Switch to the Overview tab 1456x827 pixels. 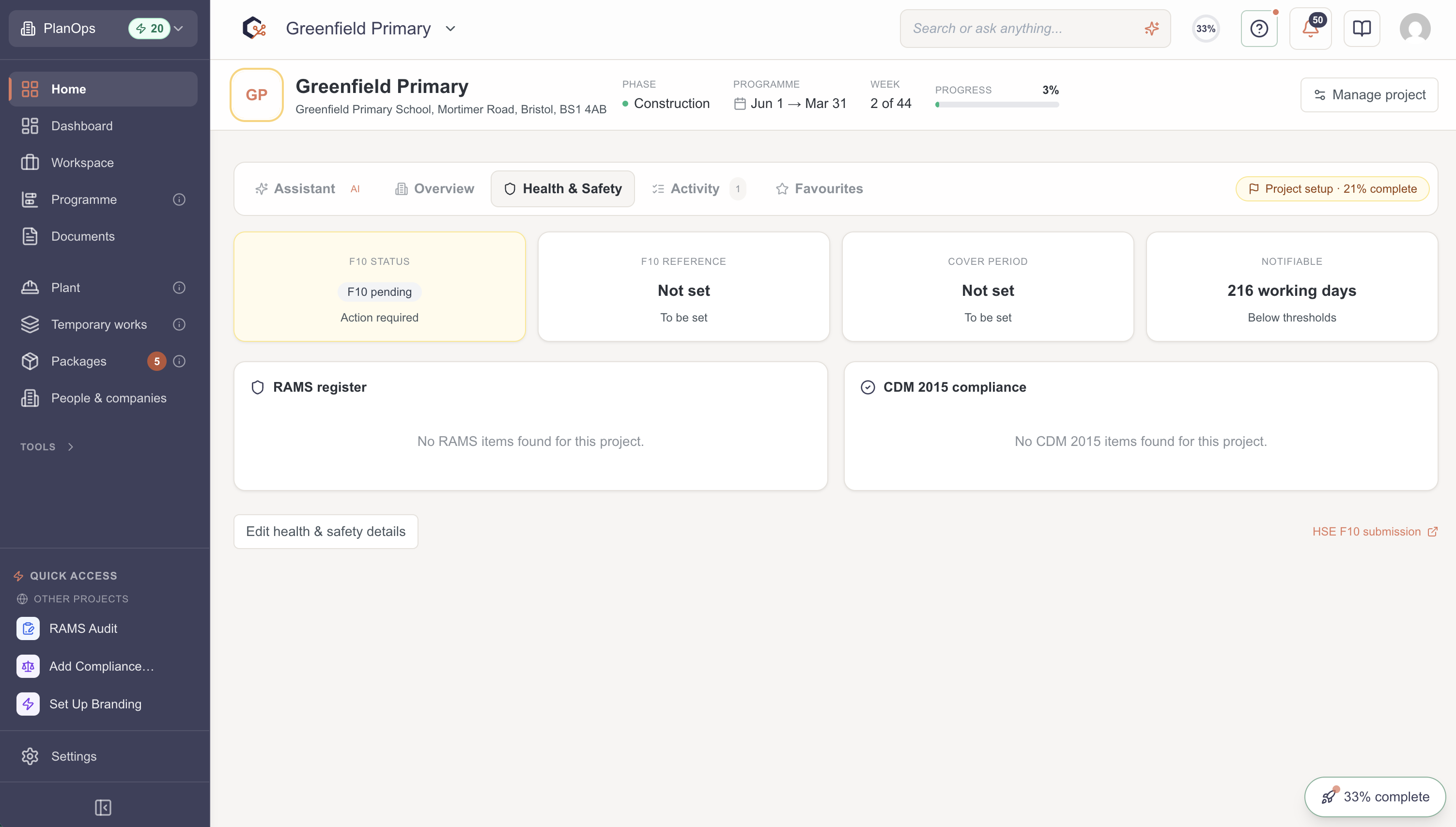pos(434,188)
